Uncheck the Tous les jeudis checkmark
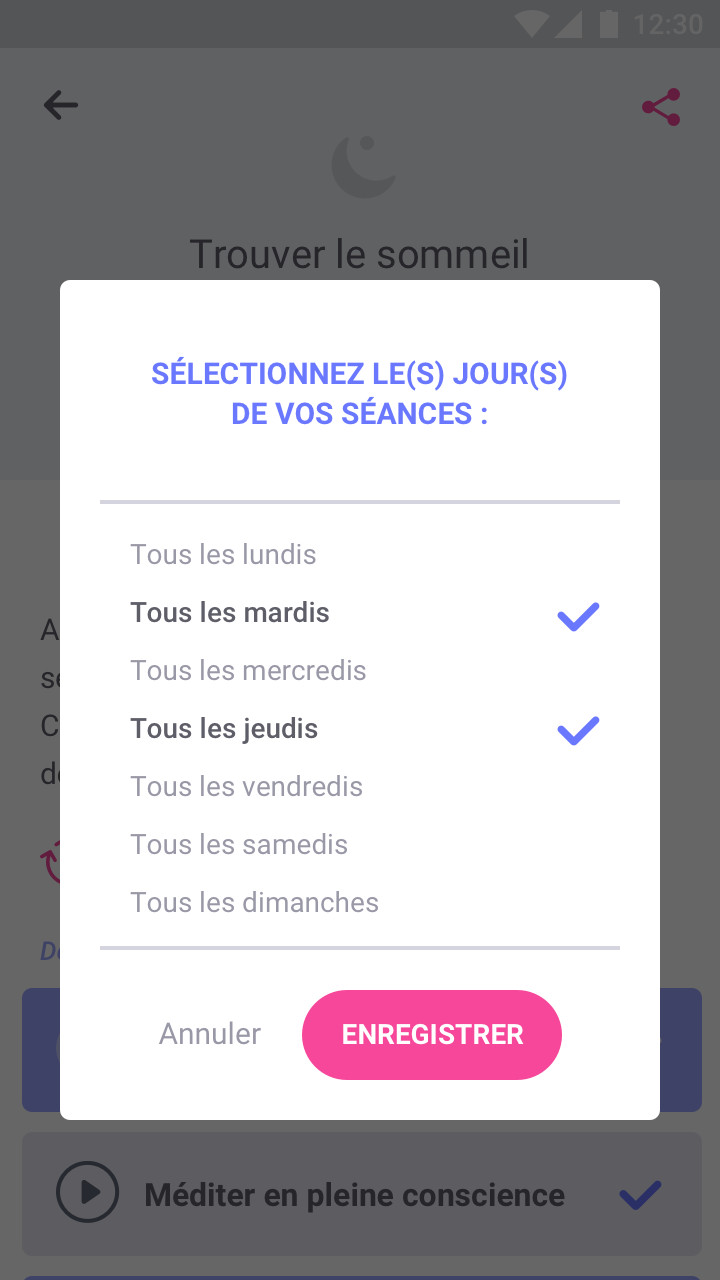Viewport: 720px width, 1280px height. click(x=578, y=731)
